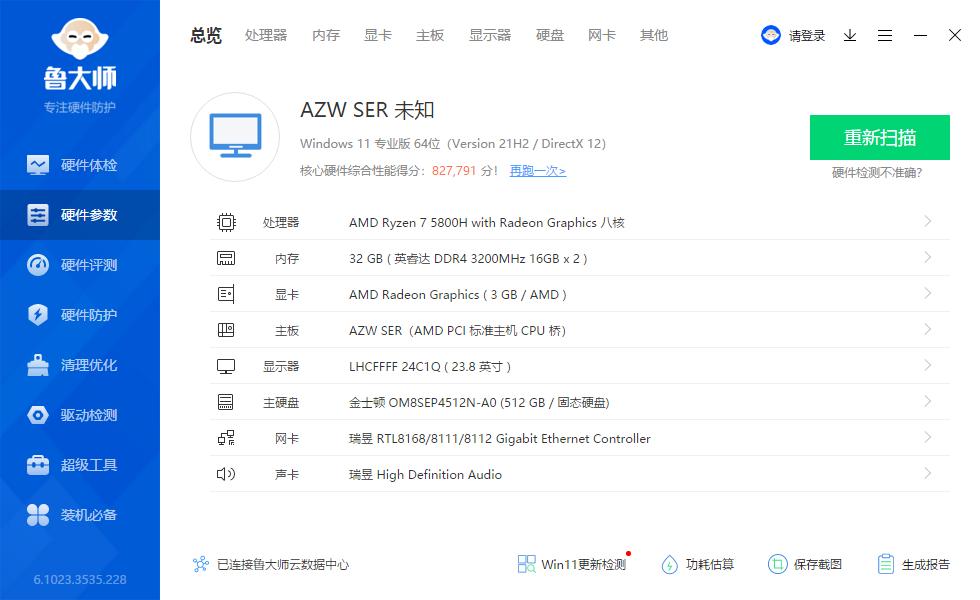Switch to the top 网卡 tab

[602, 36]
